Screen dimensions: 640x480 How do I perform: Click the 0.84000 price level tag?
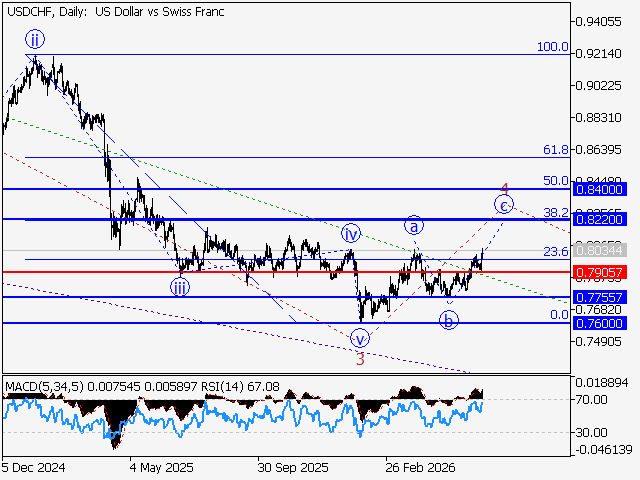[600, 189]
